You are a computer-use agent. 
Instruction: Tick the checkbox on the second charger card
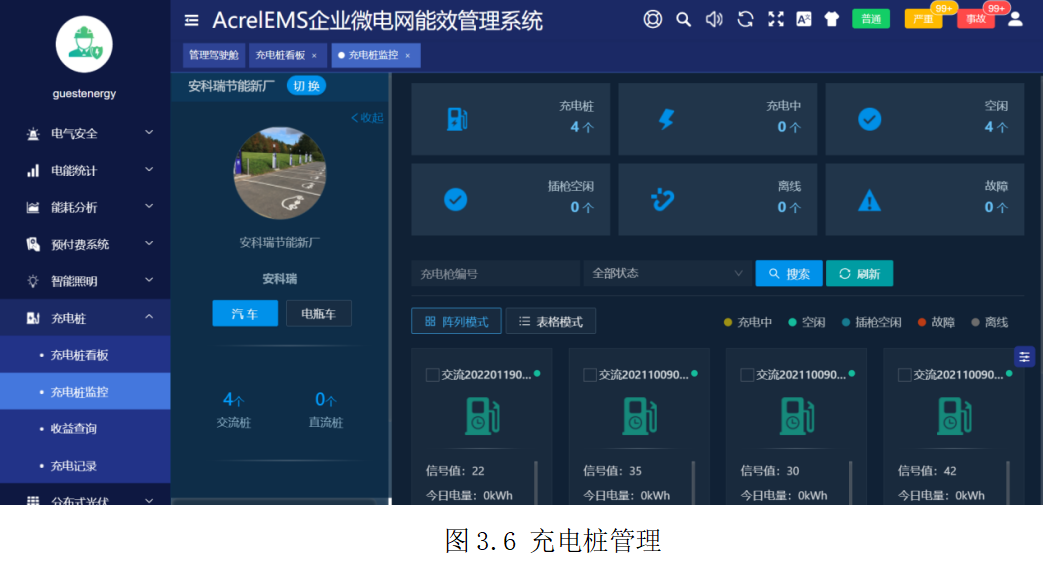click(590, 375)
